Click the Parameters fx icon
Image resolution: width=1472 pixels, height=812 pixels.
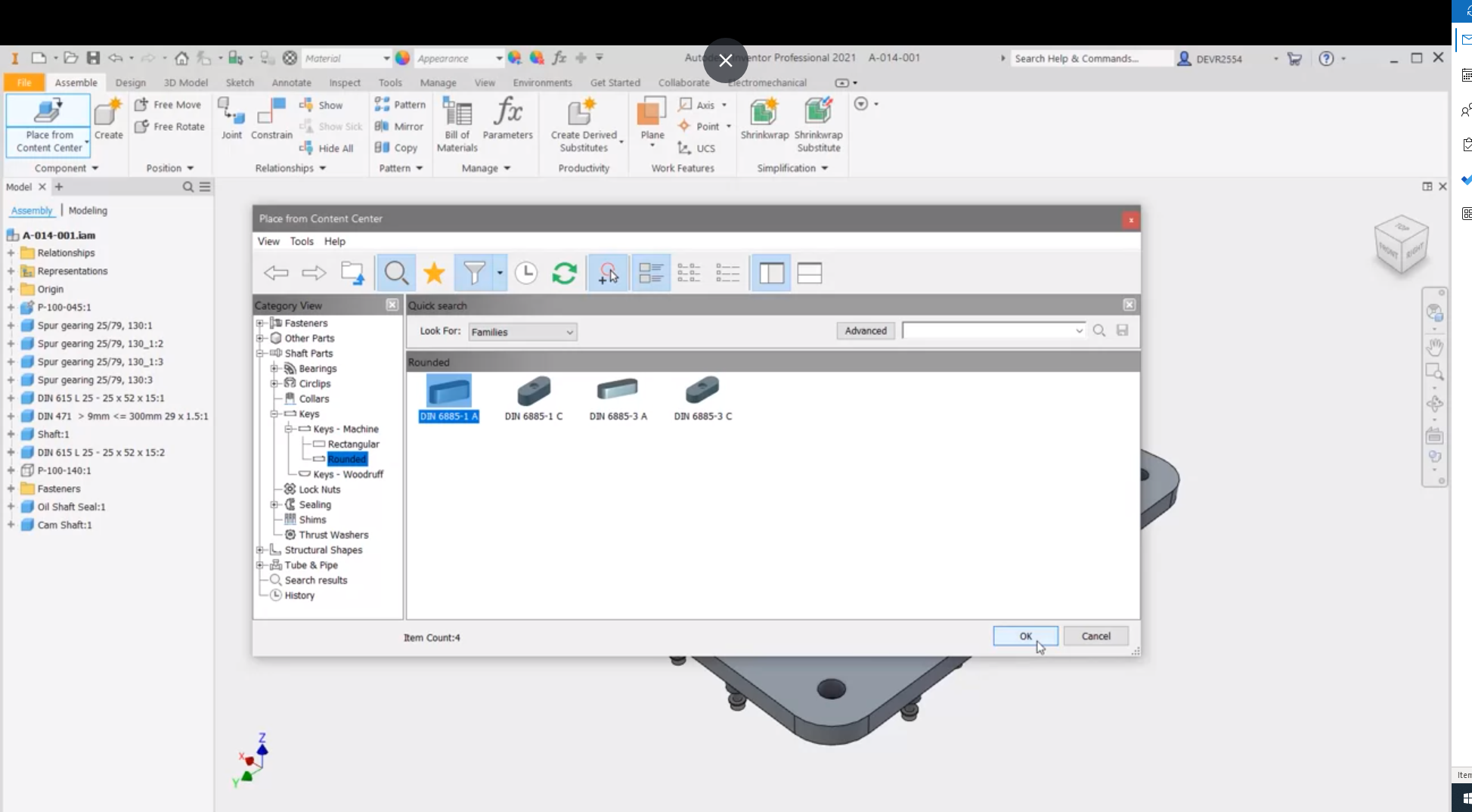[x=509, y=115]
